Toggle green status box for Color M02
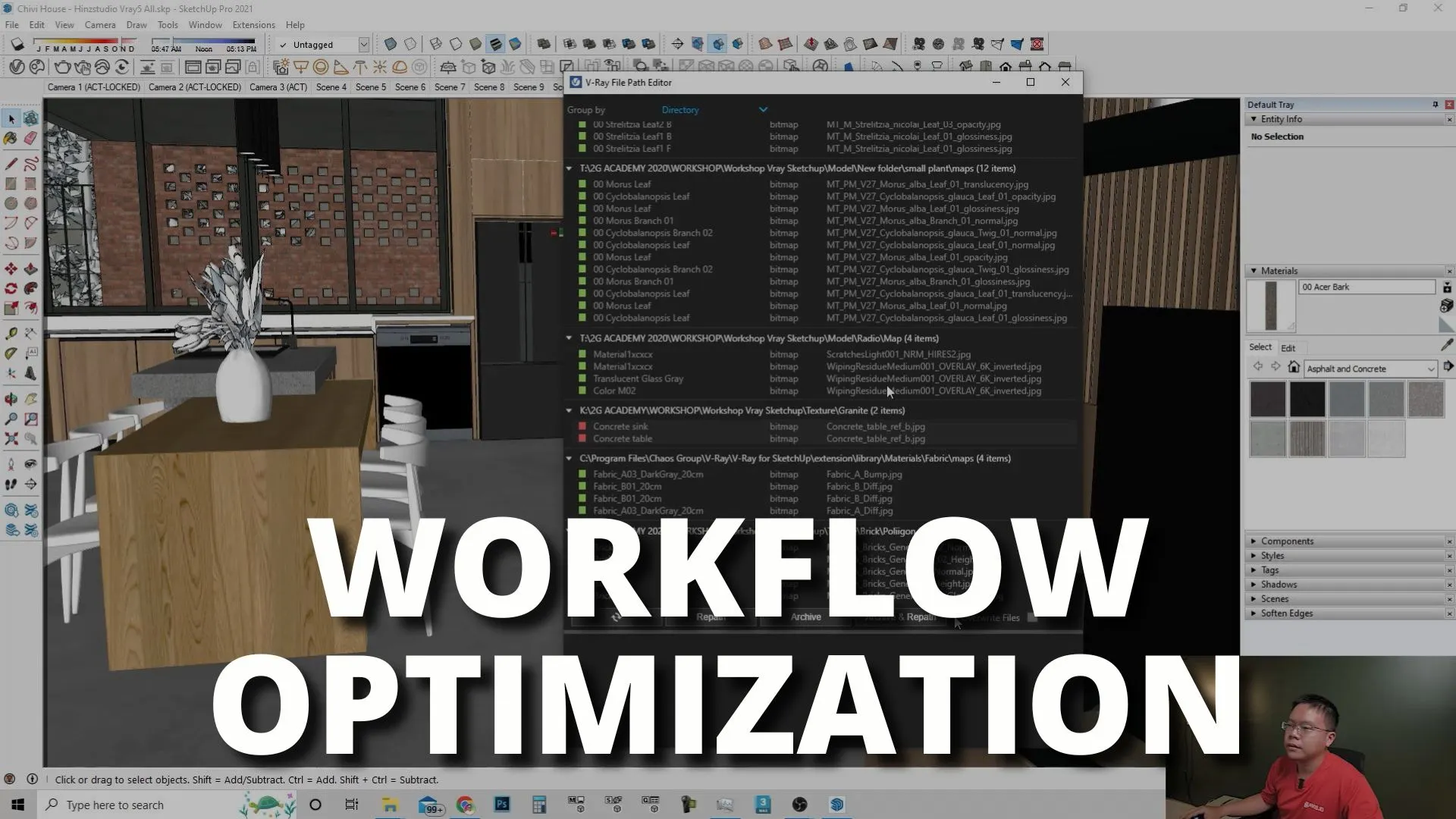Screen dimensions: 1456x819 pyautogui.click(x=582, y=391)
